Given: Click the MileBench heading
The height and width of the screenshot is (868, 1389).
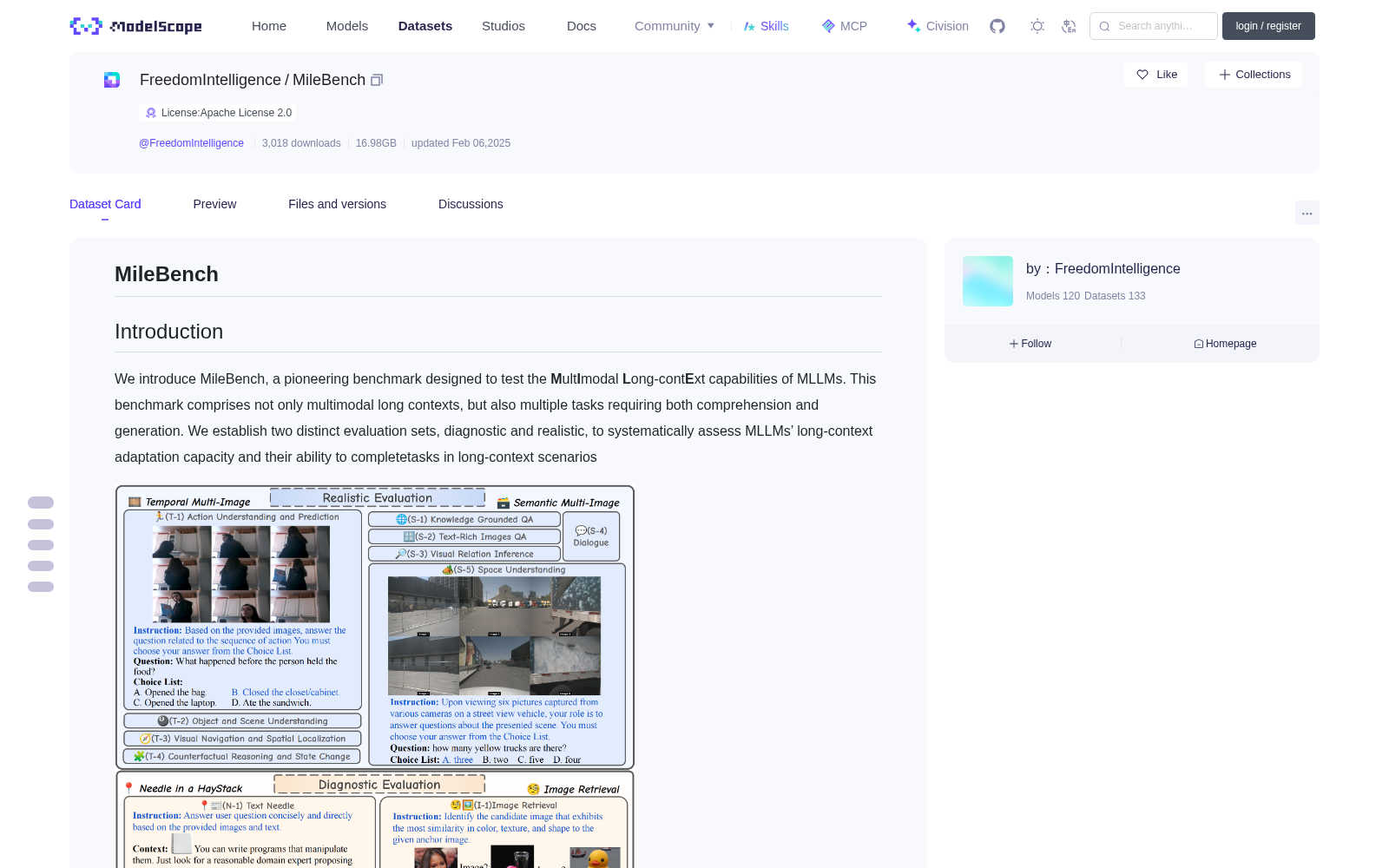Looking at the screenshot, I should 167,274.
